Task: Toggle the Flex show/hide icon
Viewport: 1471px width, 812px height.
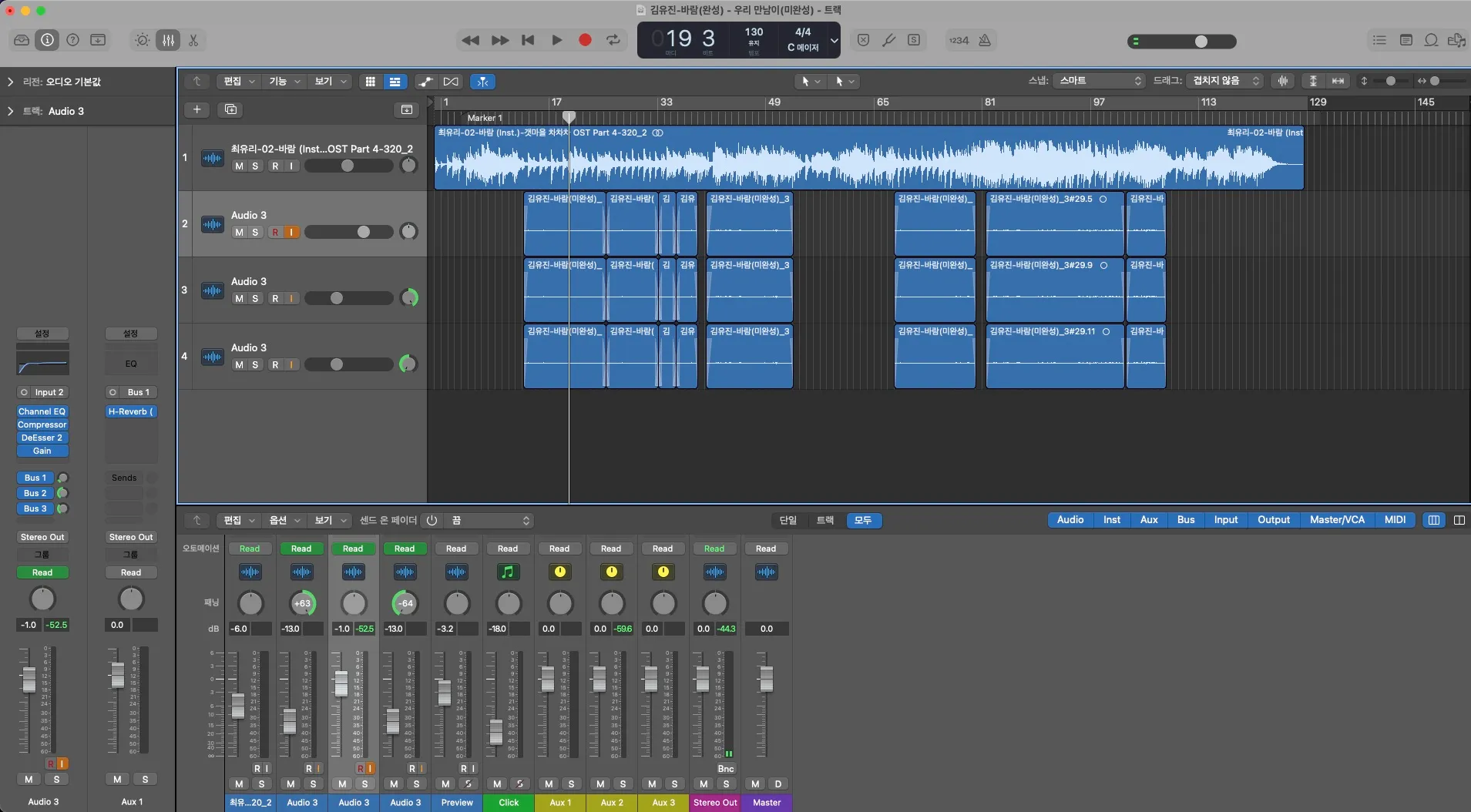Action: (451, 82)
